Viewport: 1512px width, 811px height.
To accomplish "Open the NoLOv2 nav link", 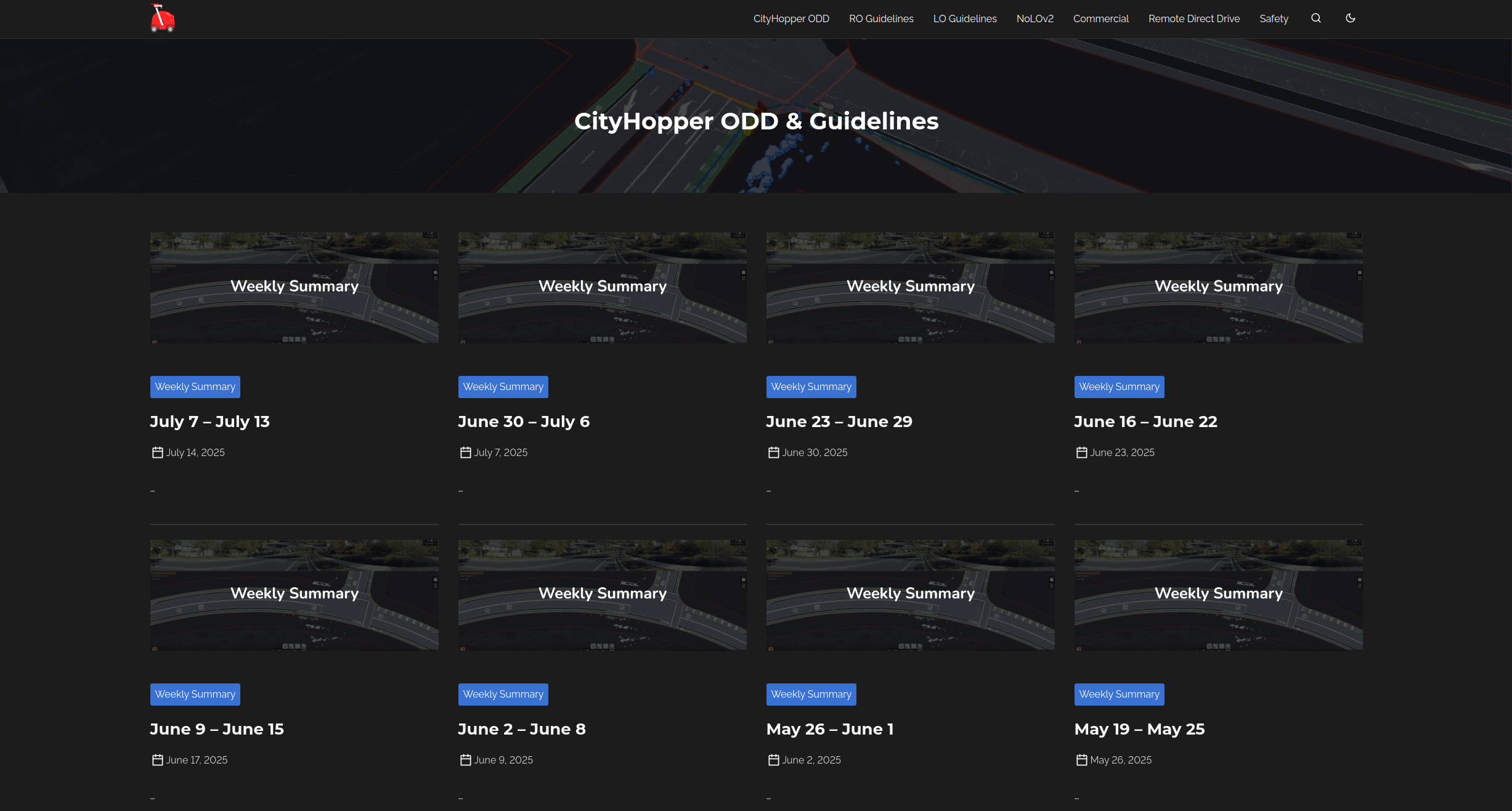I will pos(1035,18).
